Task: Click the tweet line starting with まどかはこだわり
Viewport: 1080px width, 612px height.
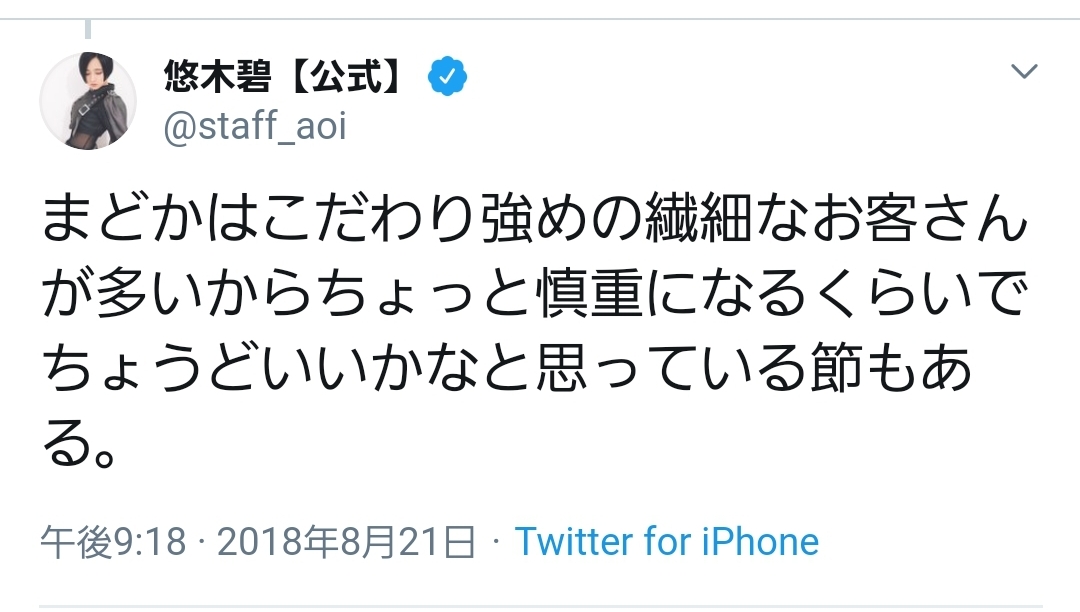Action: pos(535,220)
